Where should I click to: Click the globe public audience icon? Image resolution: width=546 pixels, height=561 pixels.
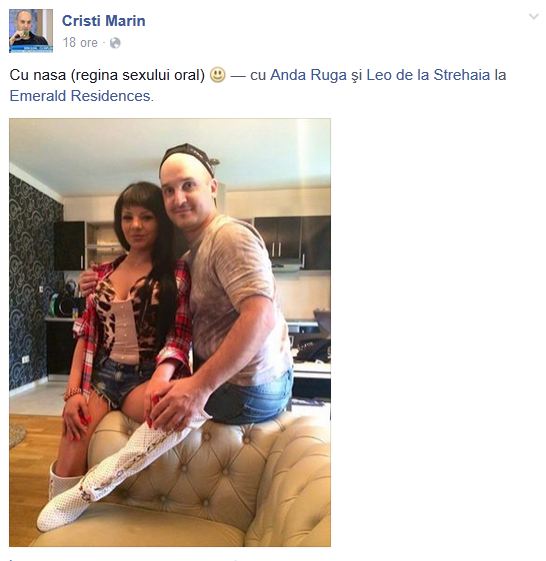tap(115, 43)
